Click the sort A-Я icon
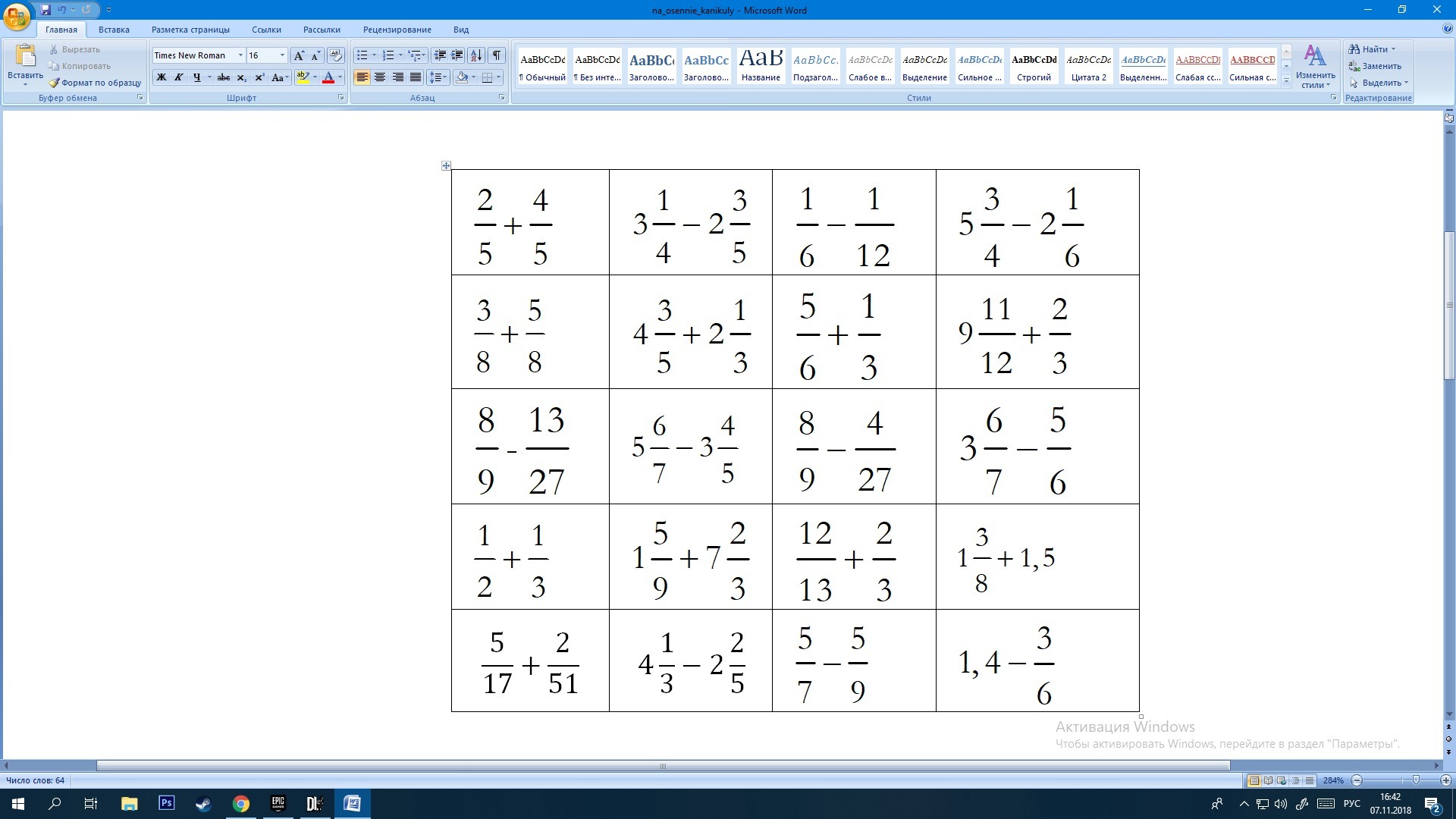 [x=476, y=55]
